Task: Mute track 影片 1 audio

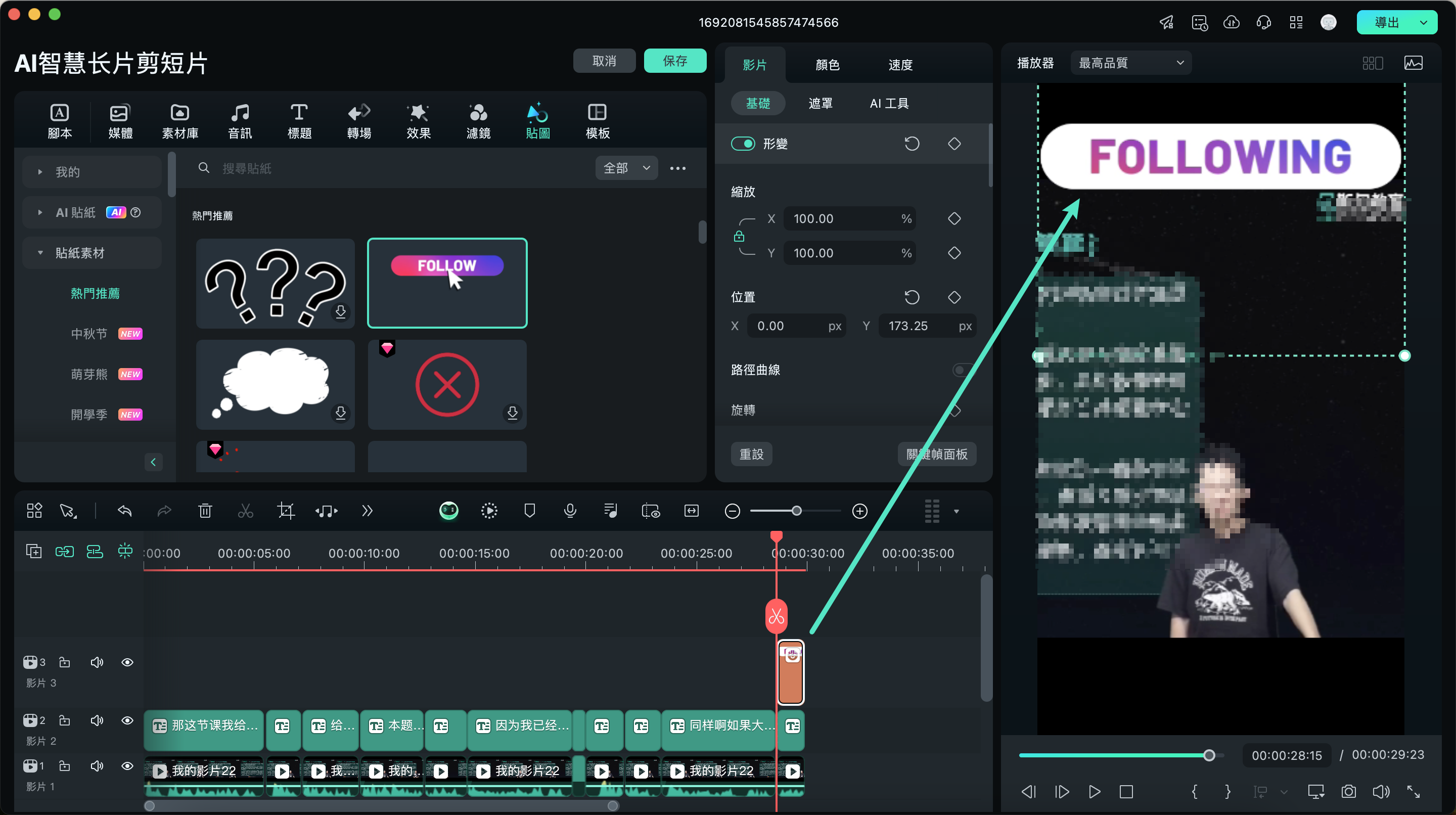Action: click(x=97, y=766)
